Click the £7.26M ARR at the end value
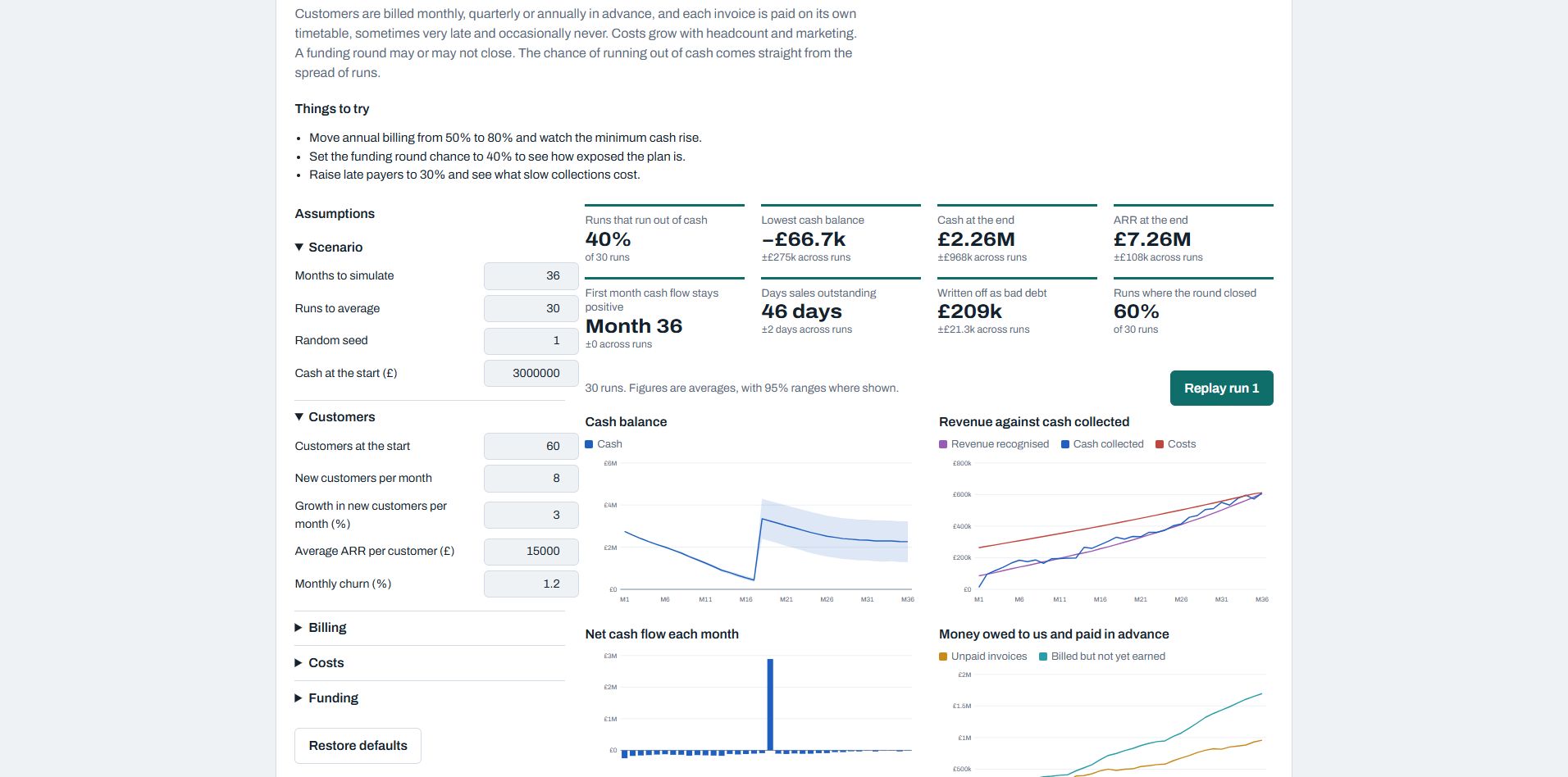1568x777 pixels. pos(1152,239)
